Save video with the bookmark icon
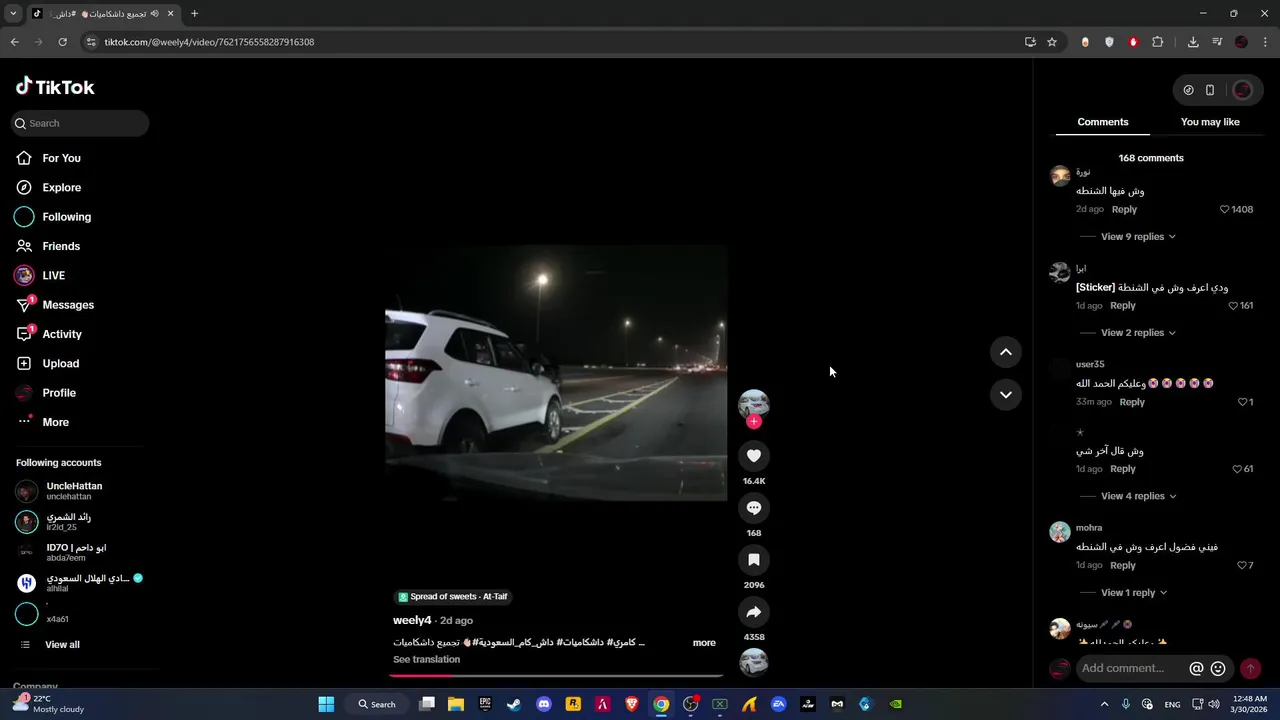This screenshot has height=720, width=1280. [x=754, y=560]
